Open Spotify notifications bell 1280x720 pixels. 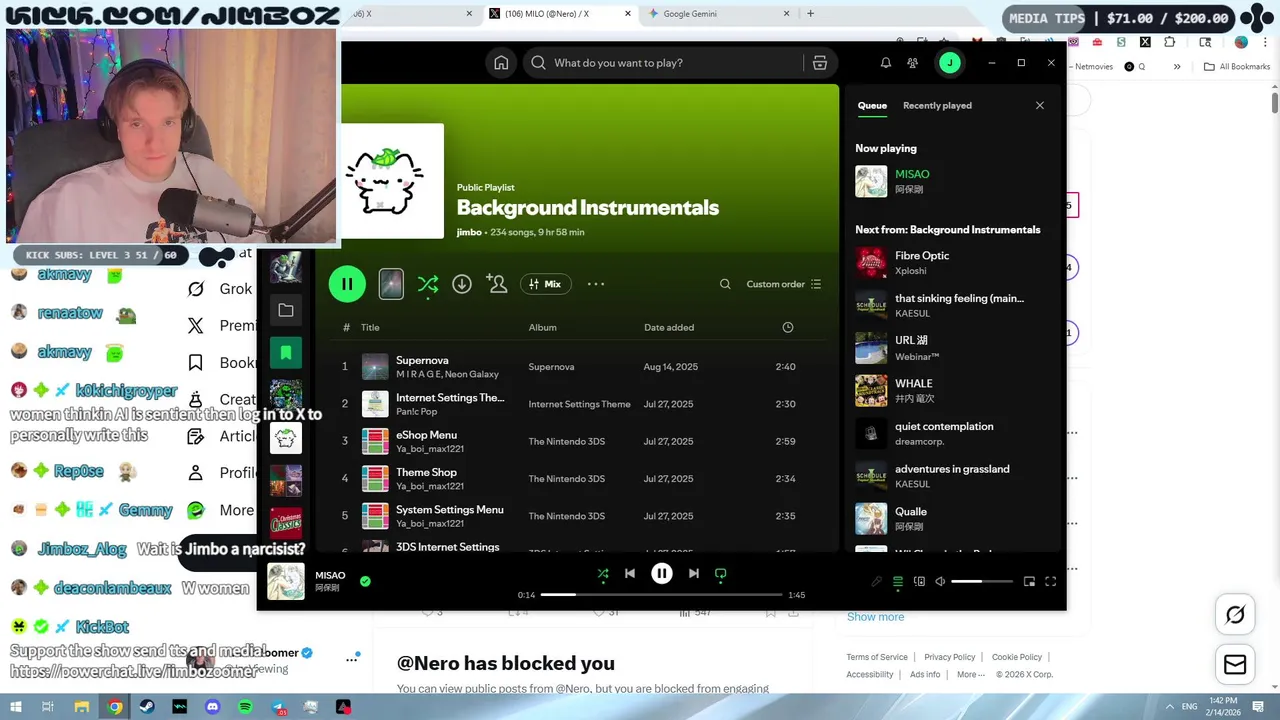point(886,63)
